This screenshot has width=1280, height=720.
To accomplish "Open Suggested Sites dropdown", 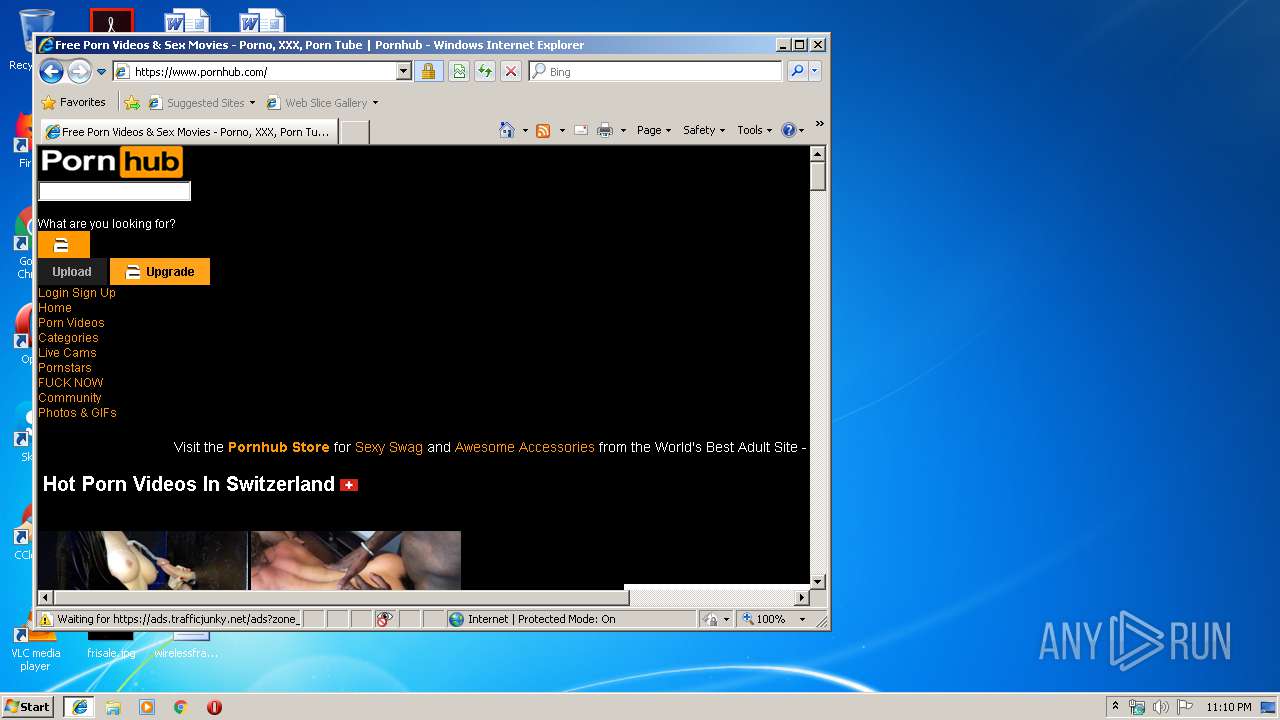I will (x=202, y=103).
